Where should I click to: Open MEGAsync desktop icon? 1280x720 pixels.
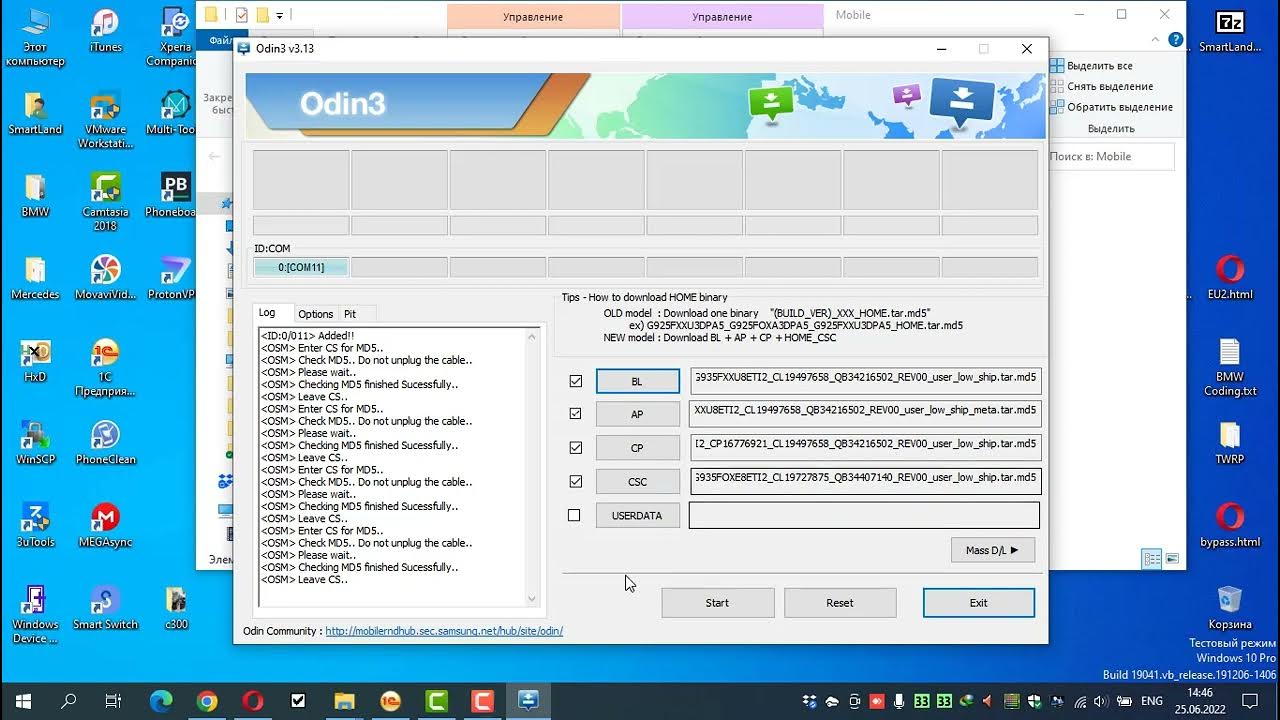[105, 525]
